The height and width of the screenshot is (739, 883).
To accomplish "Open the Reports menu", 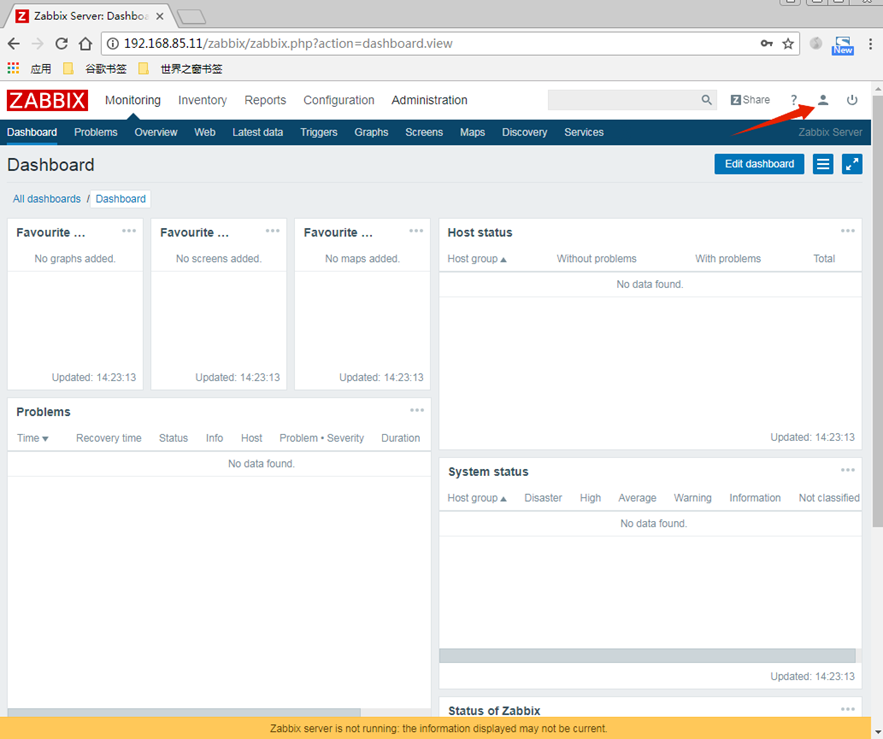I will pos(265,100).
